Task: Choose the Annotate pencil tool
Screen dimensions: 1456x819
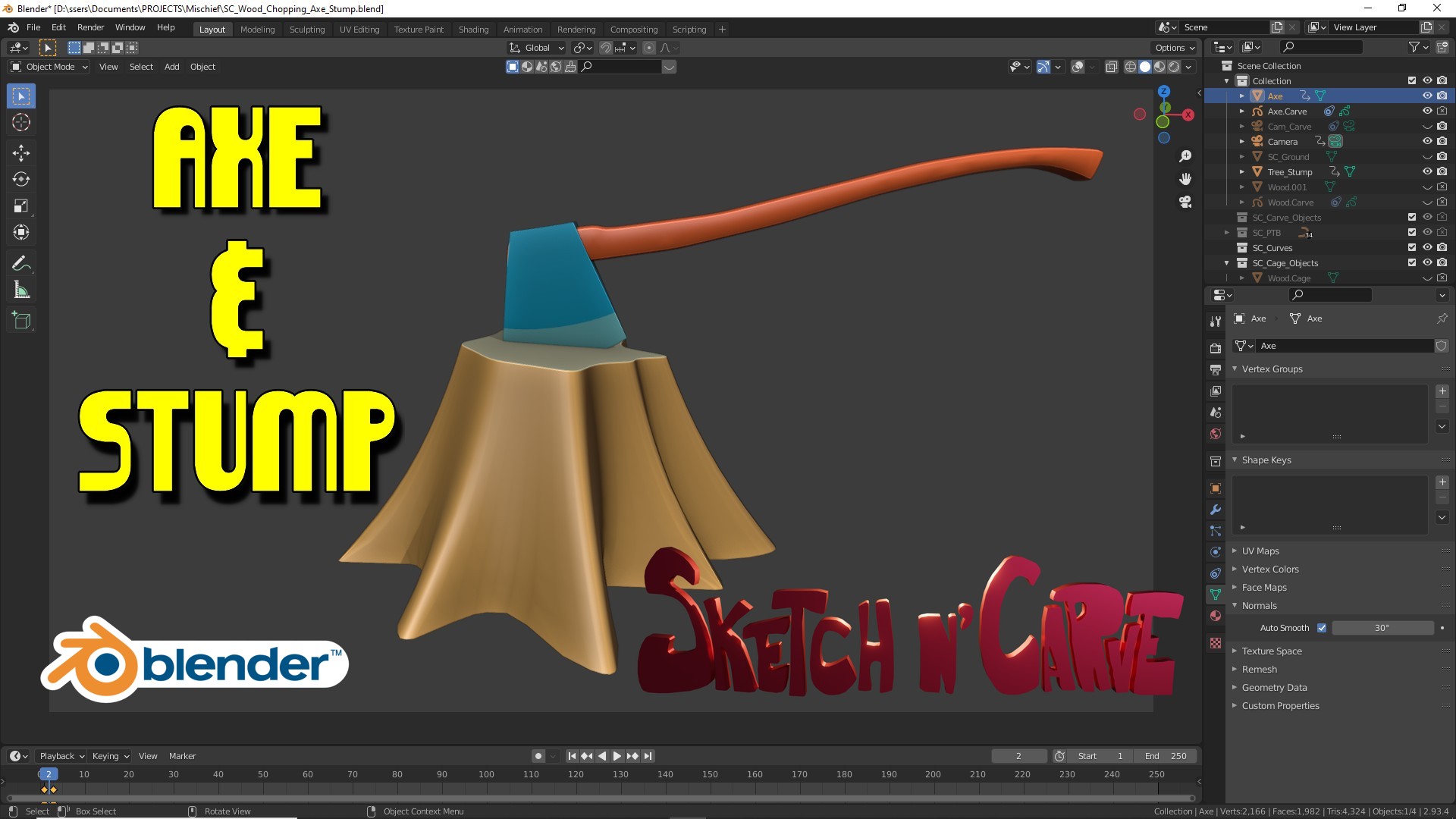Action: (x=21, y=264)
